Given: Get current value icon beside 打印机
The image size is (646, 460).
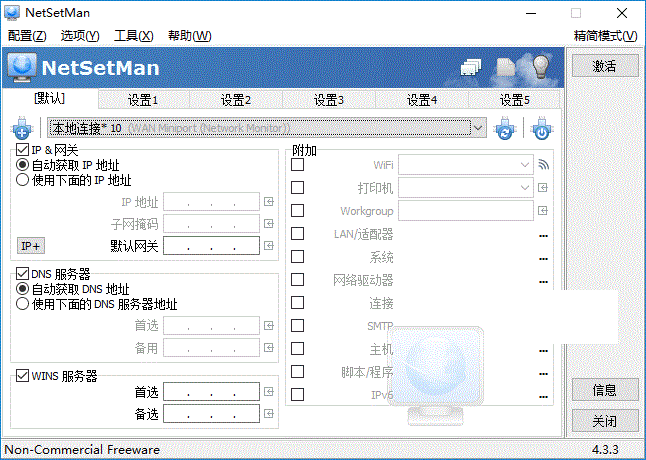Looking at the screenshot, I should click(x=543, y=188).
